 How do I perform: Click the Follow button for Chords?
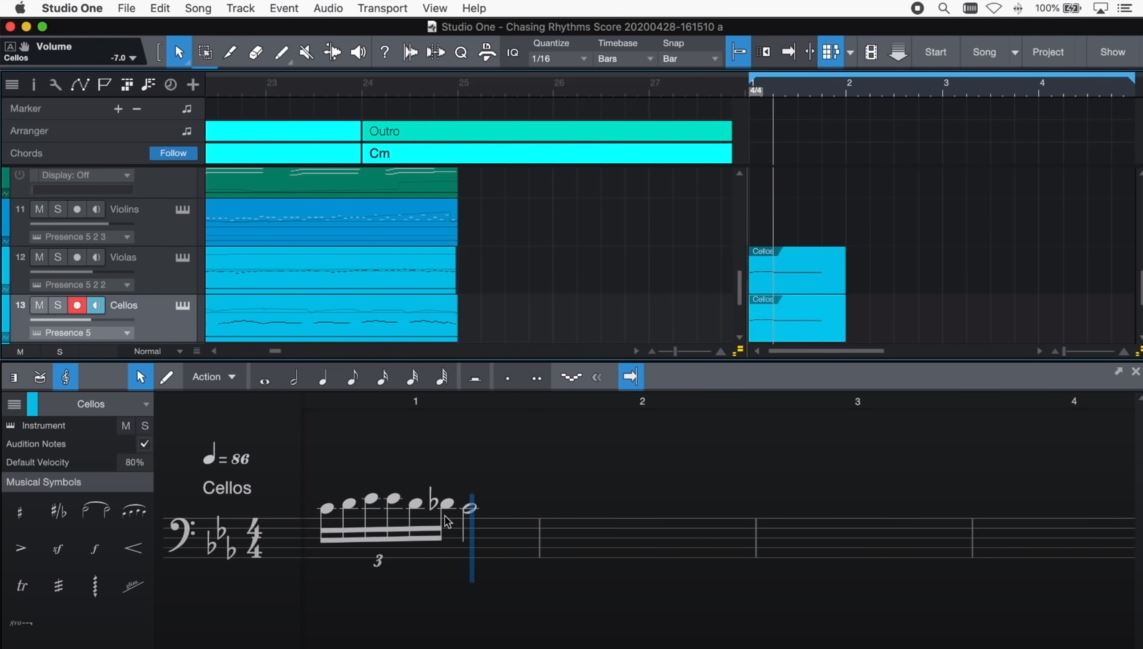tap(173, 153)
